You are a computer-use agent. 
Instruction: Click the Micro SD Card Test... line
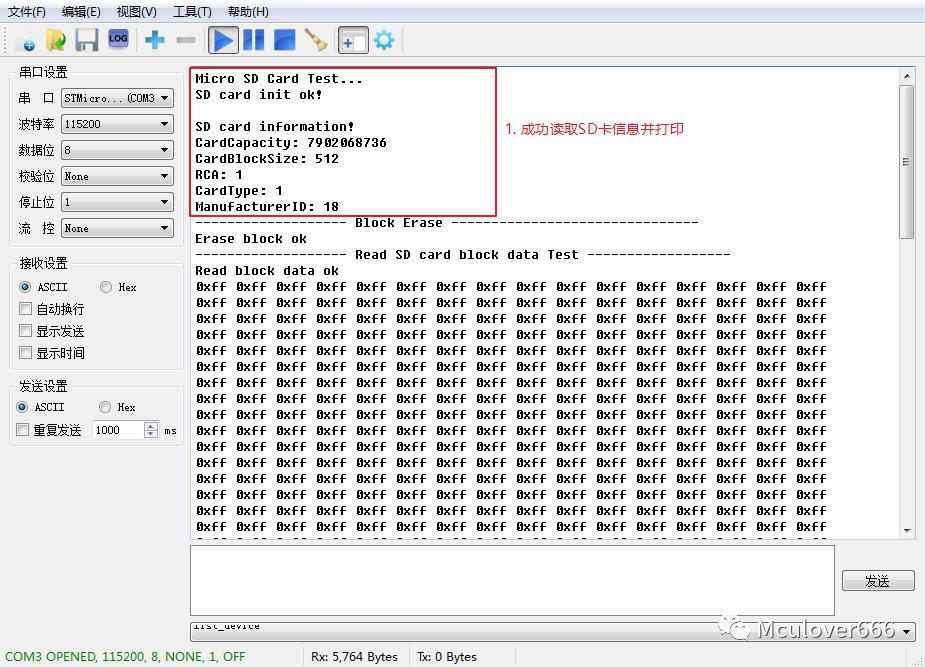pyautogui.click(x=279, y=78)
